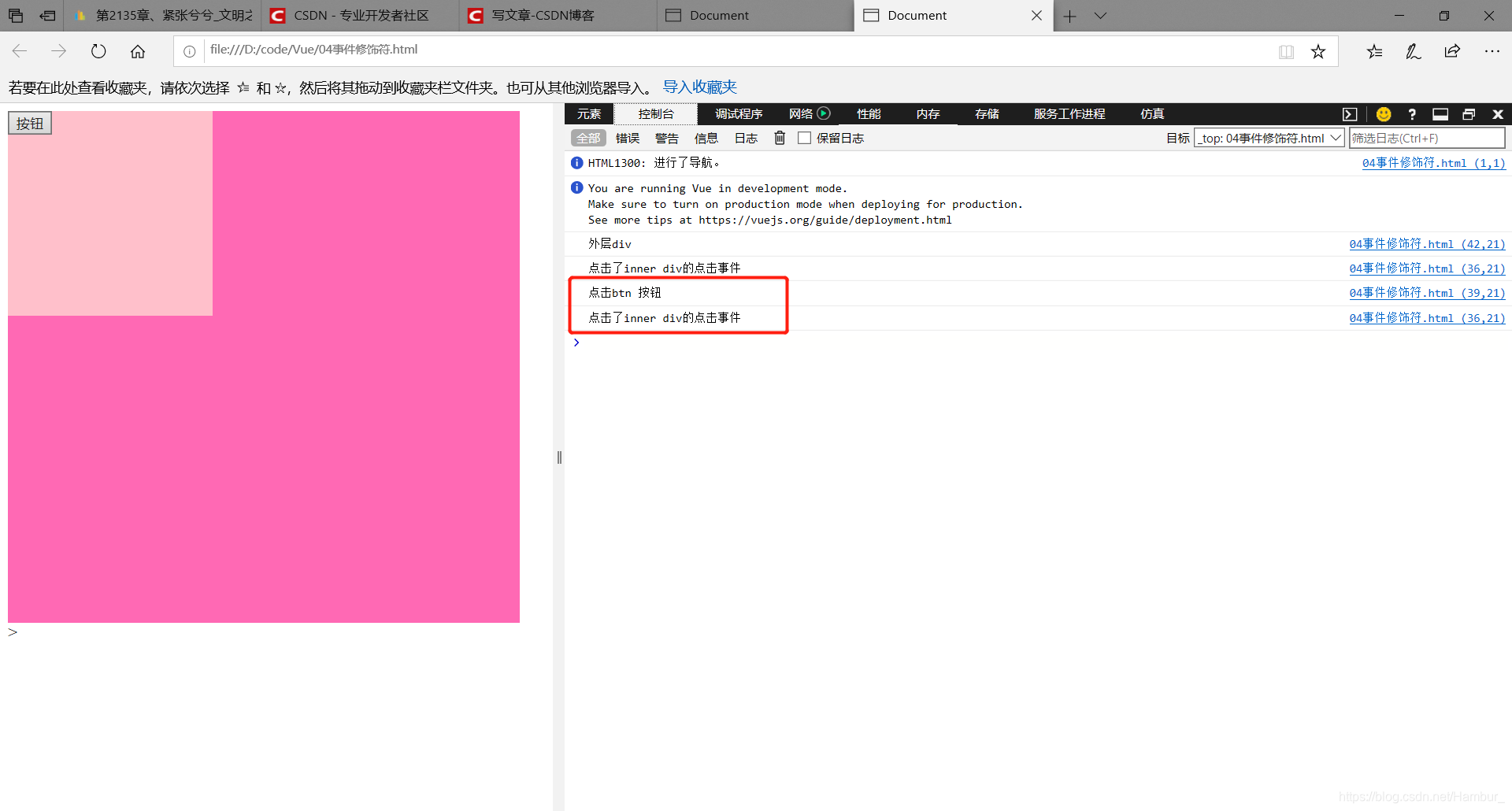This screenshot has height=811, width=1512.
Task: Click the HTML1300 info message icon
Action: tap(576, 163)
